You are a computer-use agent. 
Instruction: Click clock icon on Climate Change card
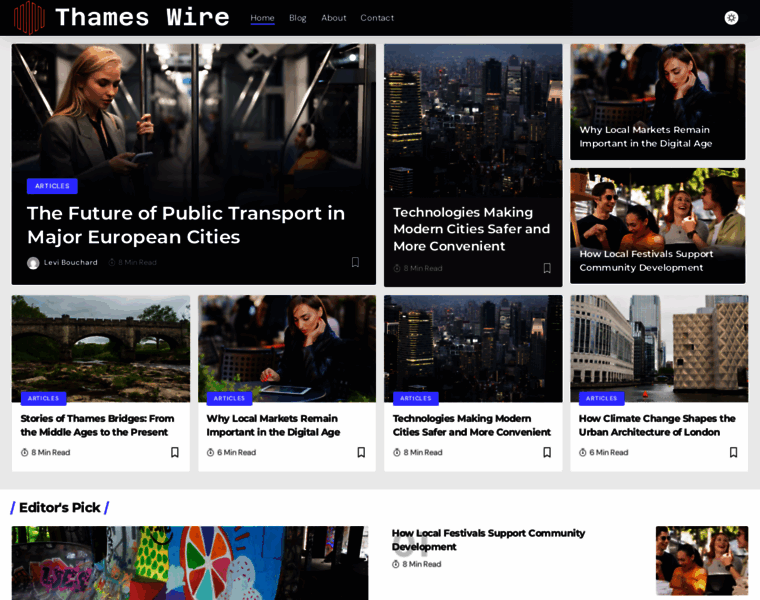point(583,452)
